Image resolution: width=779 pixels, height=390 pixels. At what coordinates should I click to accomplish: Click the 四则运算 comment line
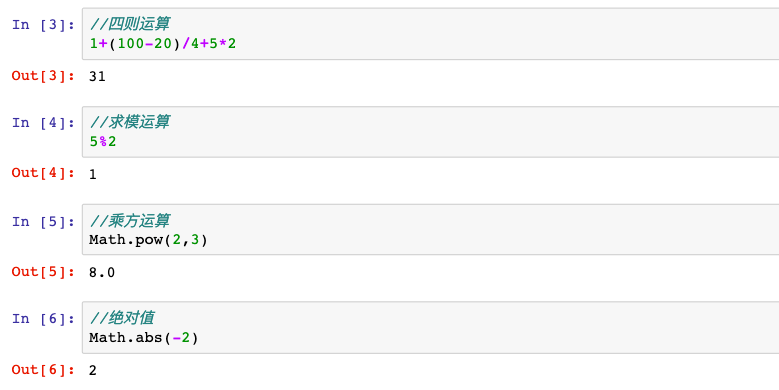[130, 23]
